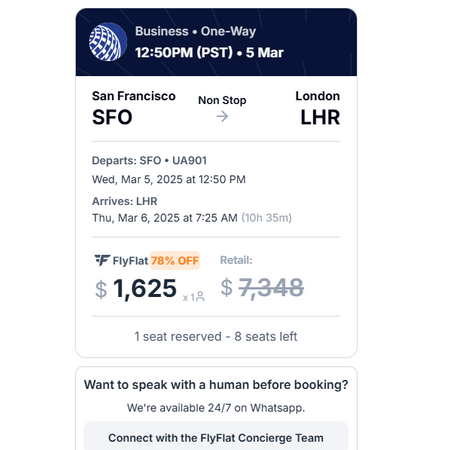Click the Non Stop arrow icon
The width and height of the screenshot is (450, 450).
pos(222,116)
